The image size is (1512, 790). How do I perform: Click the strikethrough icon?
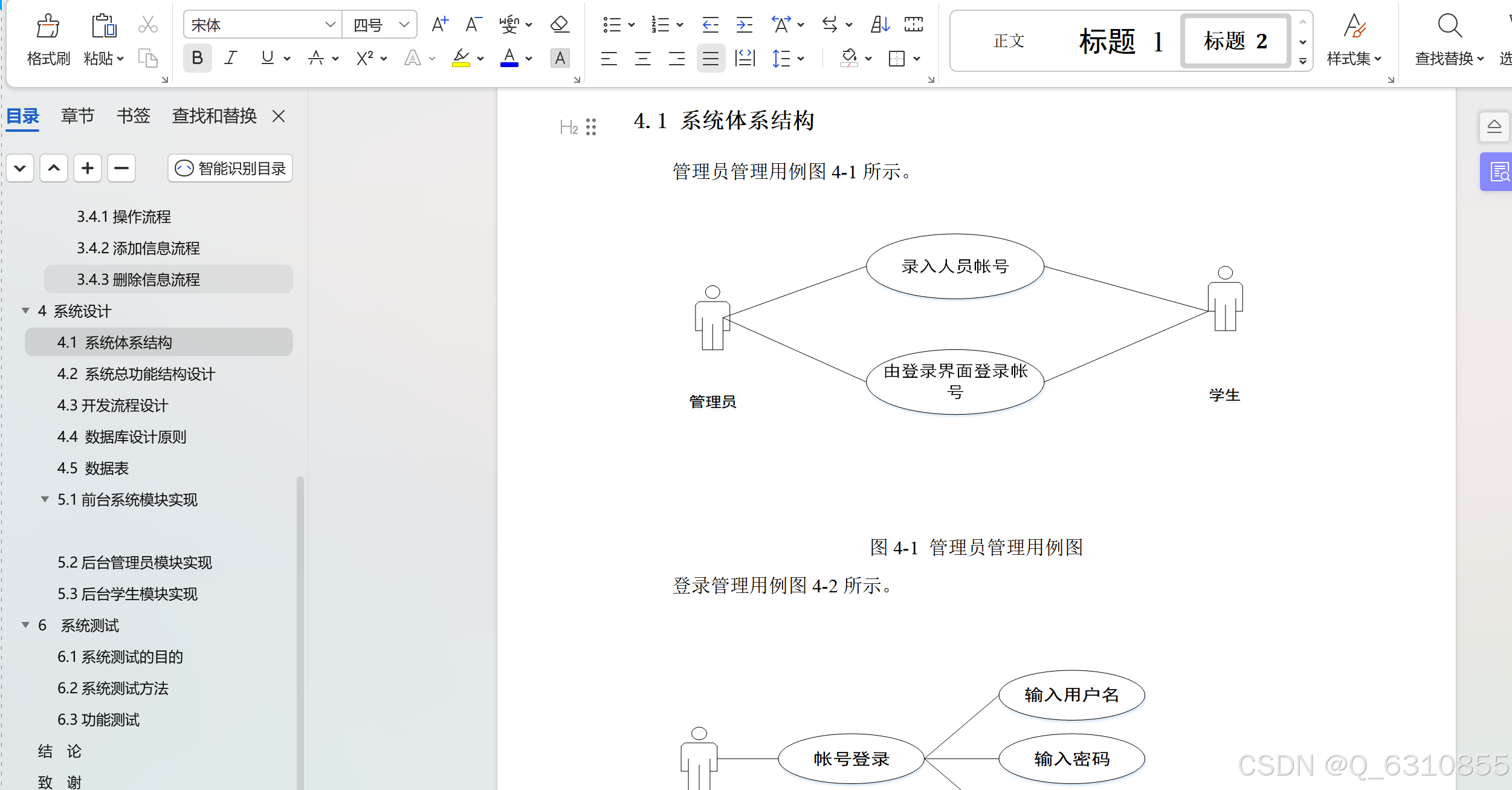[315, 59]
